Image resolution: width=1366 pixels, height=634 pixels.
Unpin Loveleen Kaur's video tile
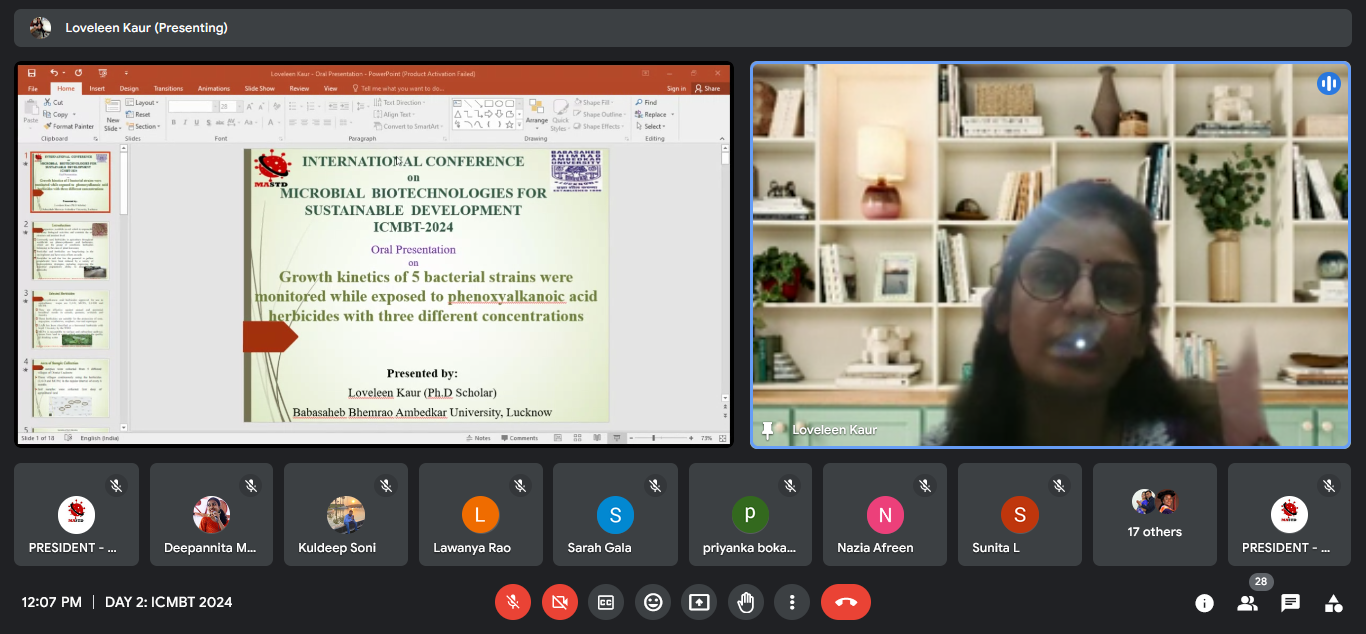(x=768, y=430)
